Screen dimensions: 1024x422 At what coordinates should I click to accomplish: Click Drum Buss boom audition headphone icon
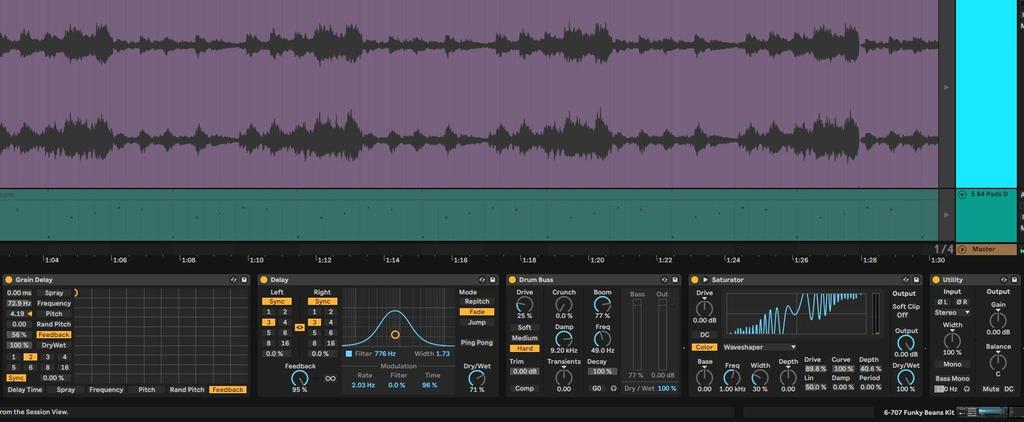coord(613,388)
